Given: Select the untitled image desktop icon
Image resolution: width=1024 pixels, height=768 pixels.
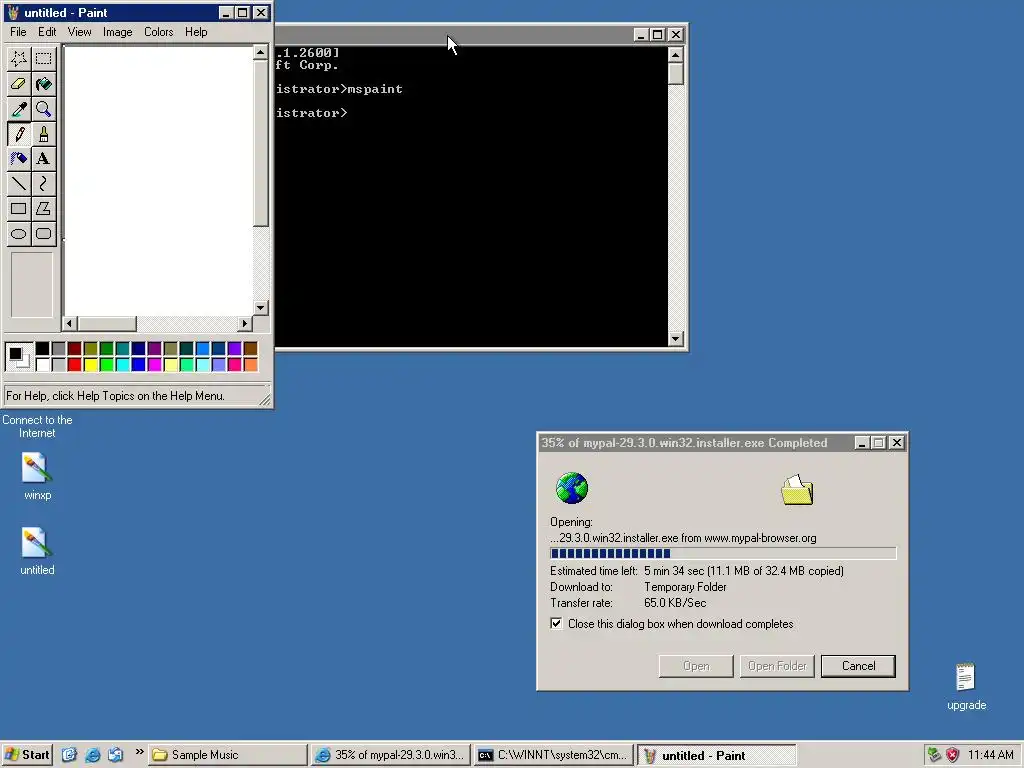Looking at the screenshot, I should [37, 552].
